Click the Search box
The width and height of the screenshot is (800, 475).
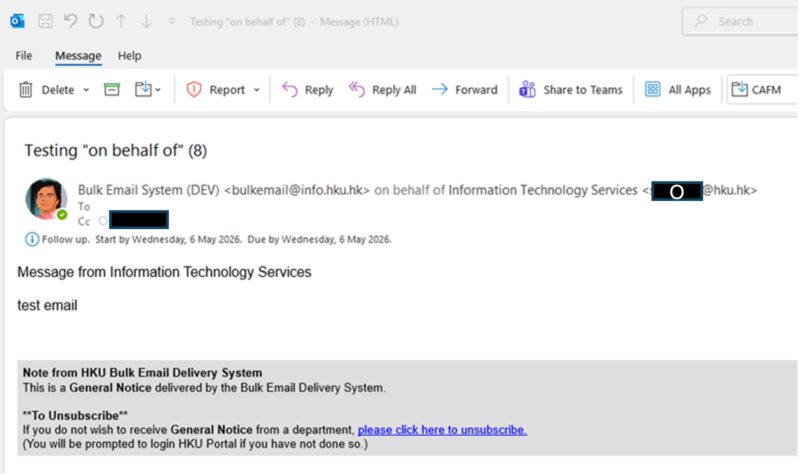[x=741, y=21]
